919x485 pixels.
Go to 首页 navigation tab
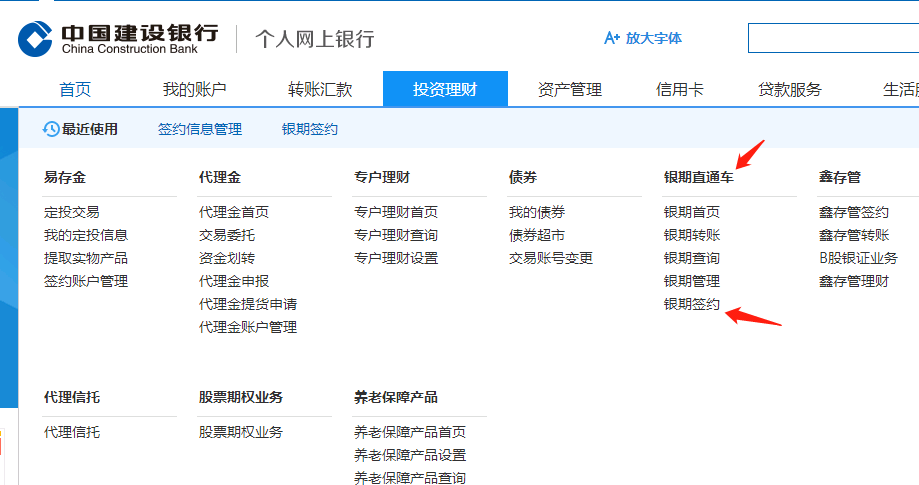click(75, 89)
